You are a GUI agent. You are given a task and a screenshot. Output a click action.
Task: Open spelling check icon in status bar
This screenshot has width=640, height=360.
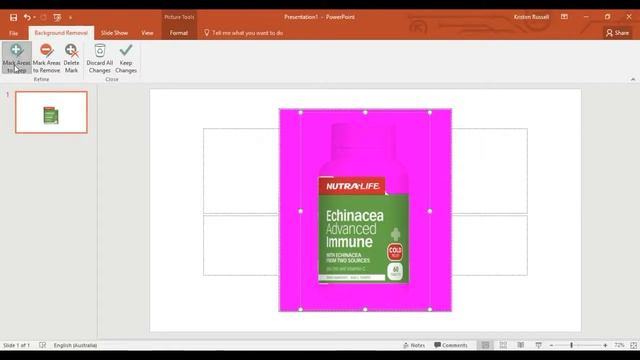coord(42,345)
